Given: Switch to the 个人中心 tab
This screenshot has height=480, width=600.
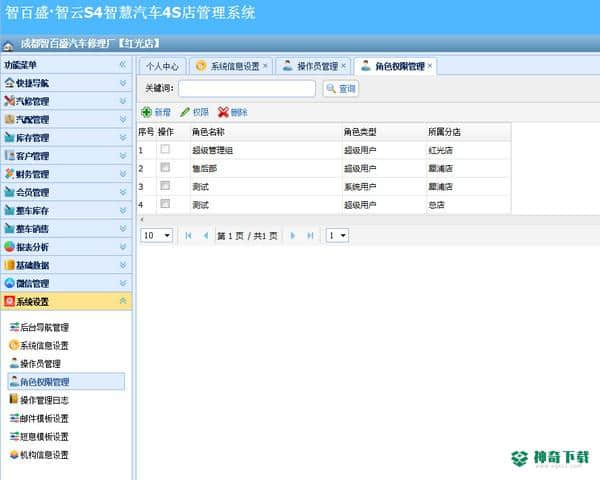Looking at the screenshot, I should tap(162, 66).
